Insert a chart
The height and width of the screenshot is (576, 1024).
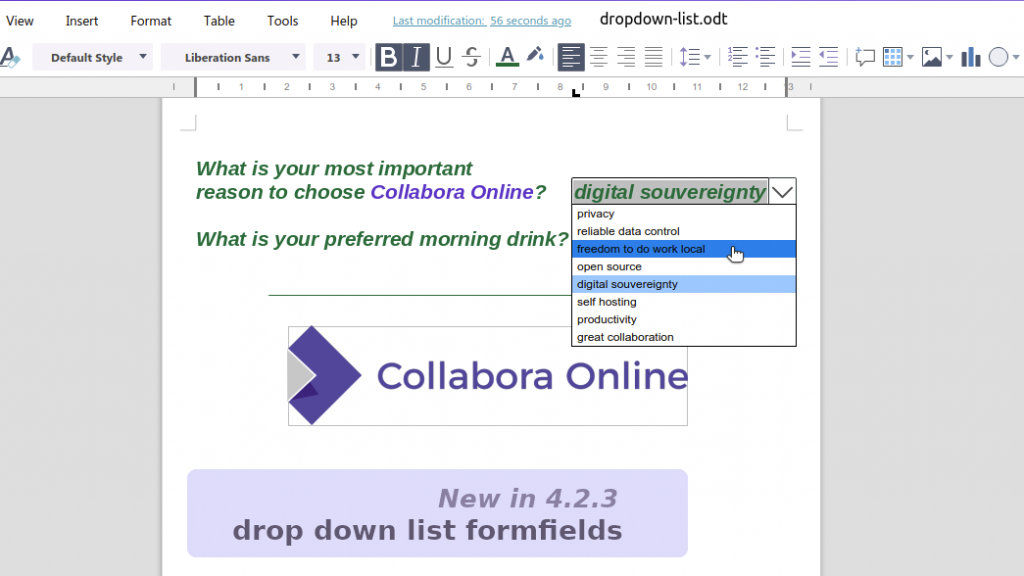[971, 57]
